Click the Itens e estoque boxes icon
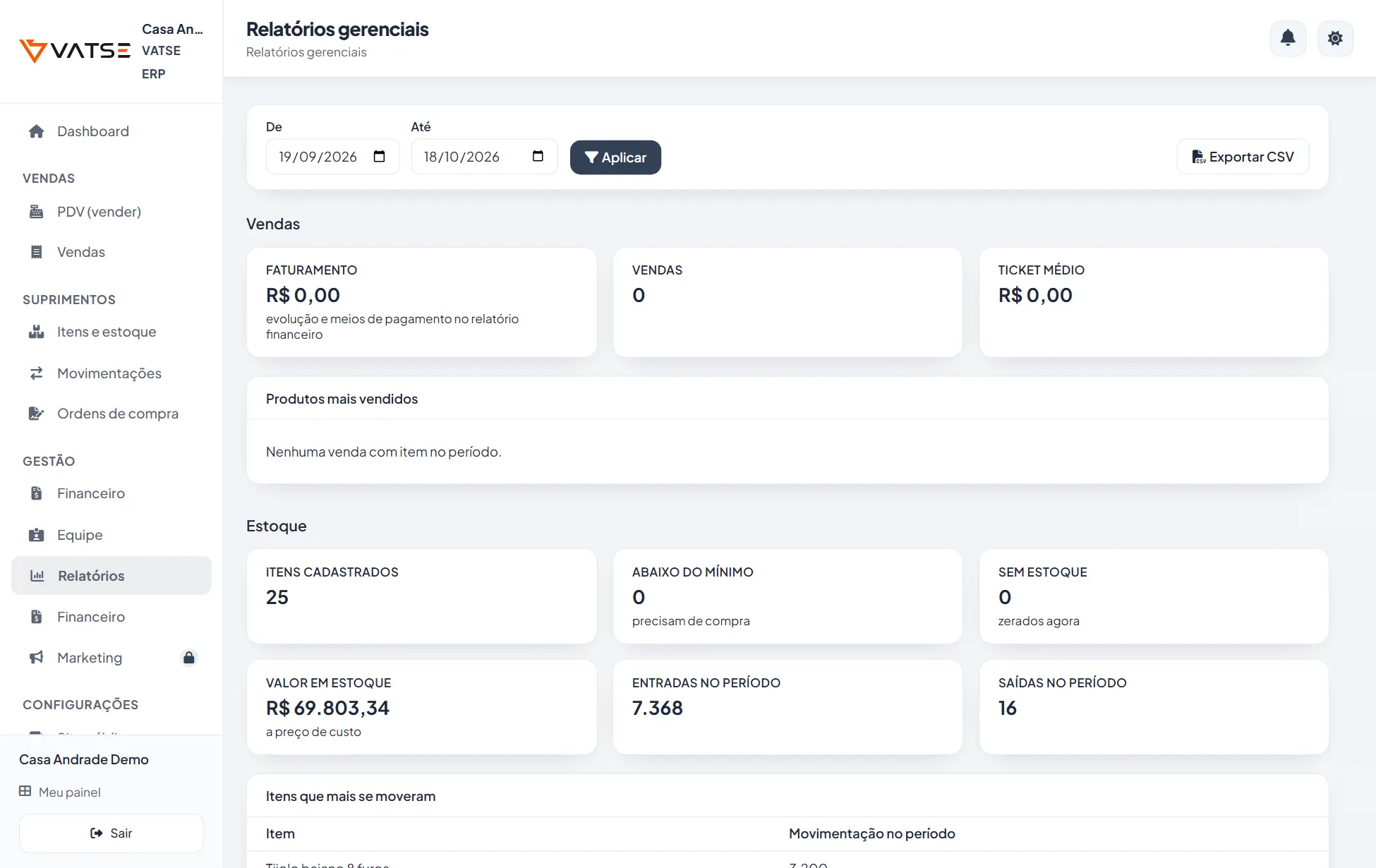 (37, 332)
